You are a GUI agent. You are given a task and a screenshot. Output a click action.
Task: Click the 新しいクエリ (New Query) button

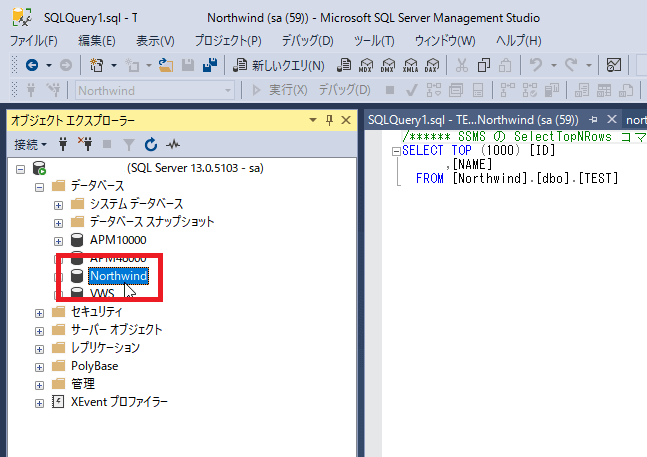pos(279,66)
